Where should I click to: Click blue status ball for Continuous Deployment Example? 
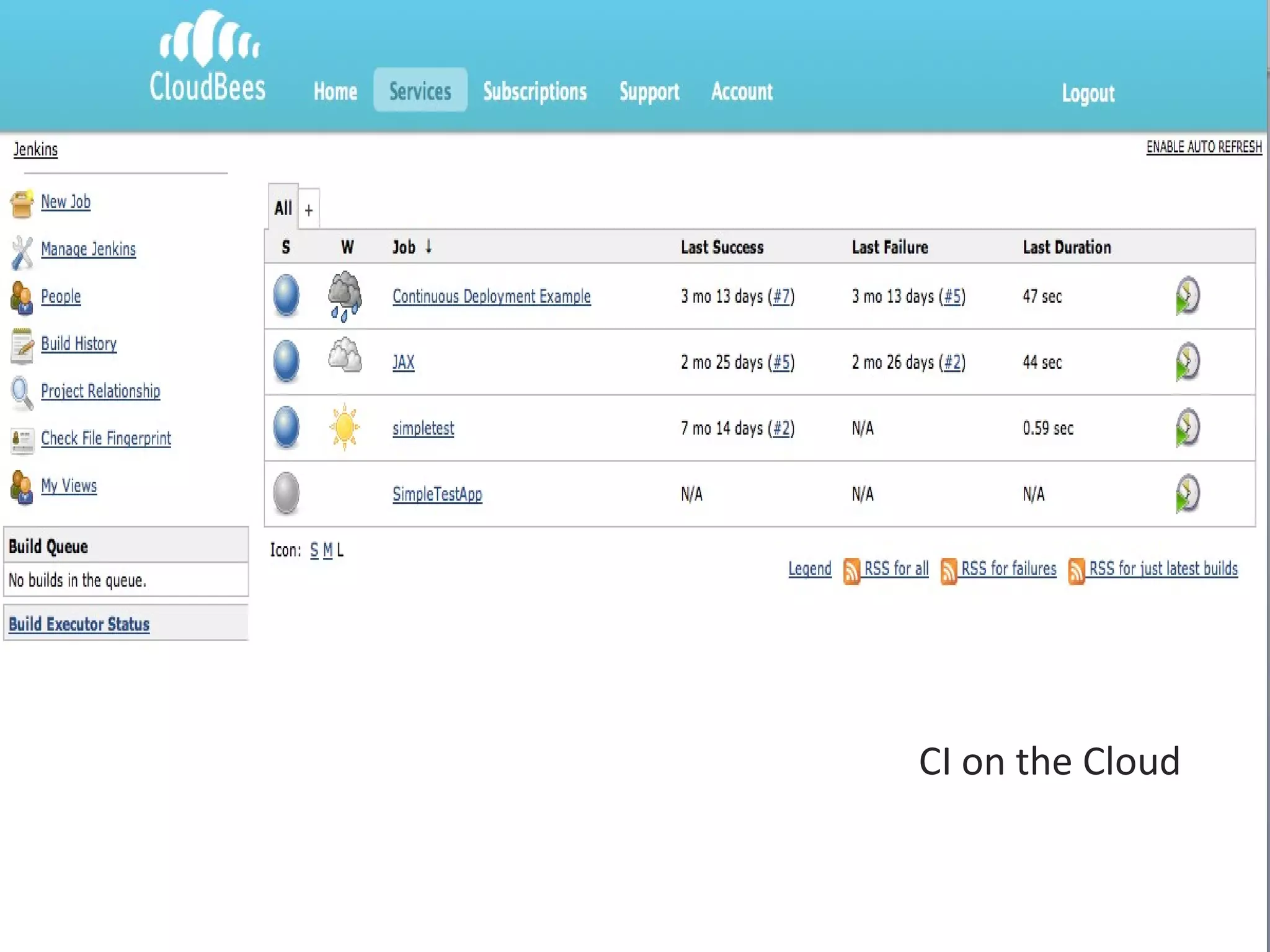286,295
